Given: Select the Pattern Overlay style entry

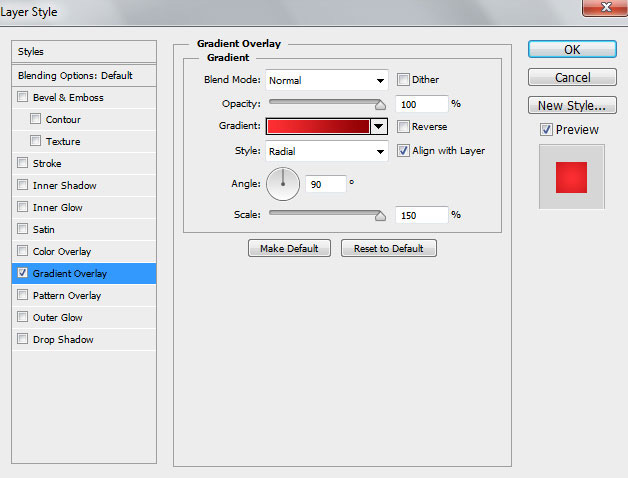Looking at the screenshot, I should 84,296.
